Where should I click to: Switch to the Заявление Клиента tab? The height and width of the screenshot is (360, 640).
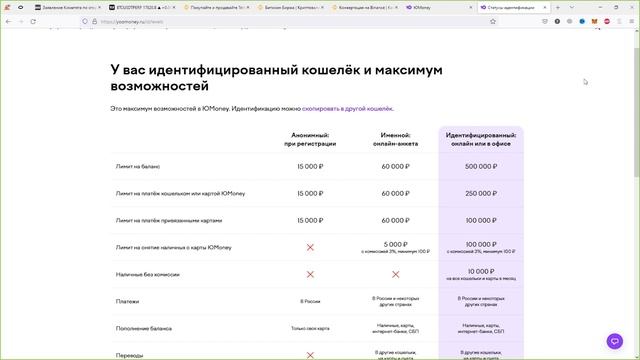tap(68, 7)
